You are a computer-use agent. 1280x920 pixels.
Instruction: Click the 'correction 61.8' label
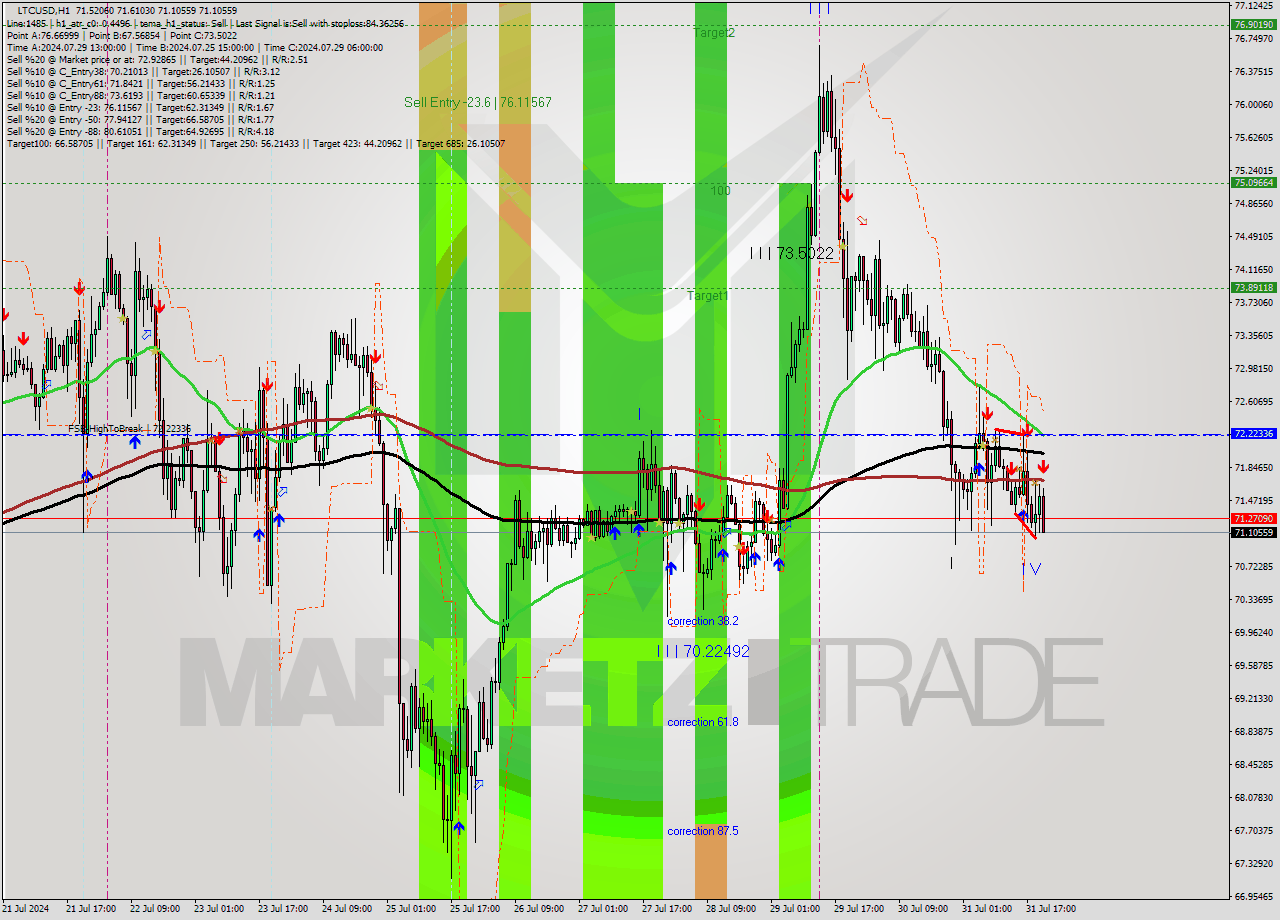point(703,722)
